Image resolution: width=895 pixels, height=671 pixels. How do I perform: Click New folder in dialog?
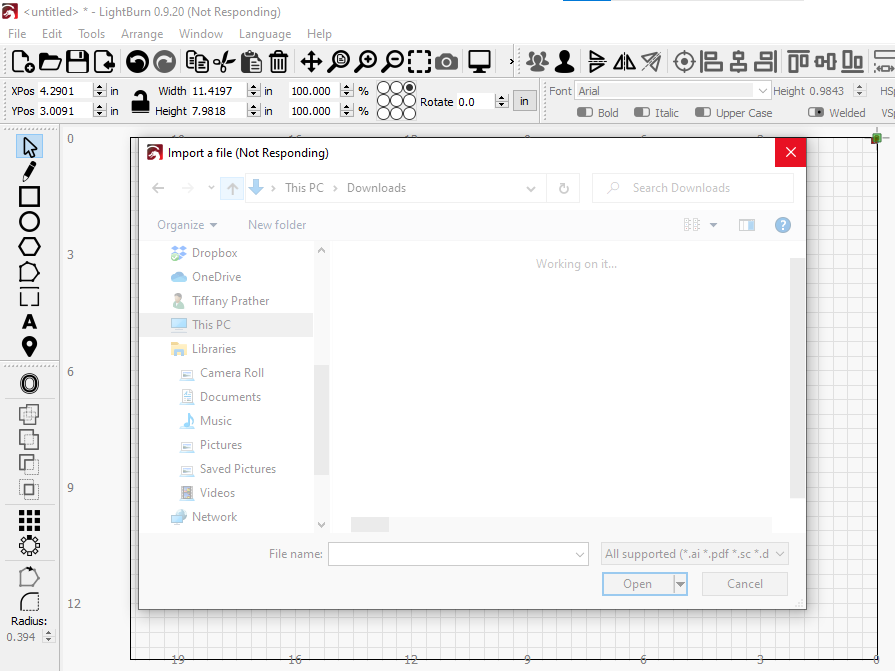pos(277,225)
